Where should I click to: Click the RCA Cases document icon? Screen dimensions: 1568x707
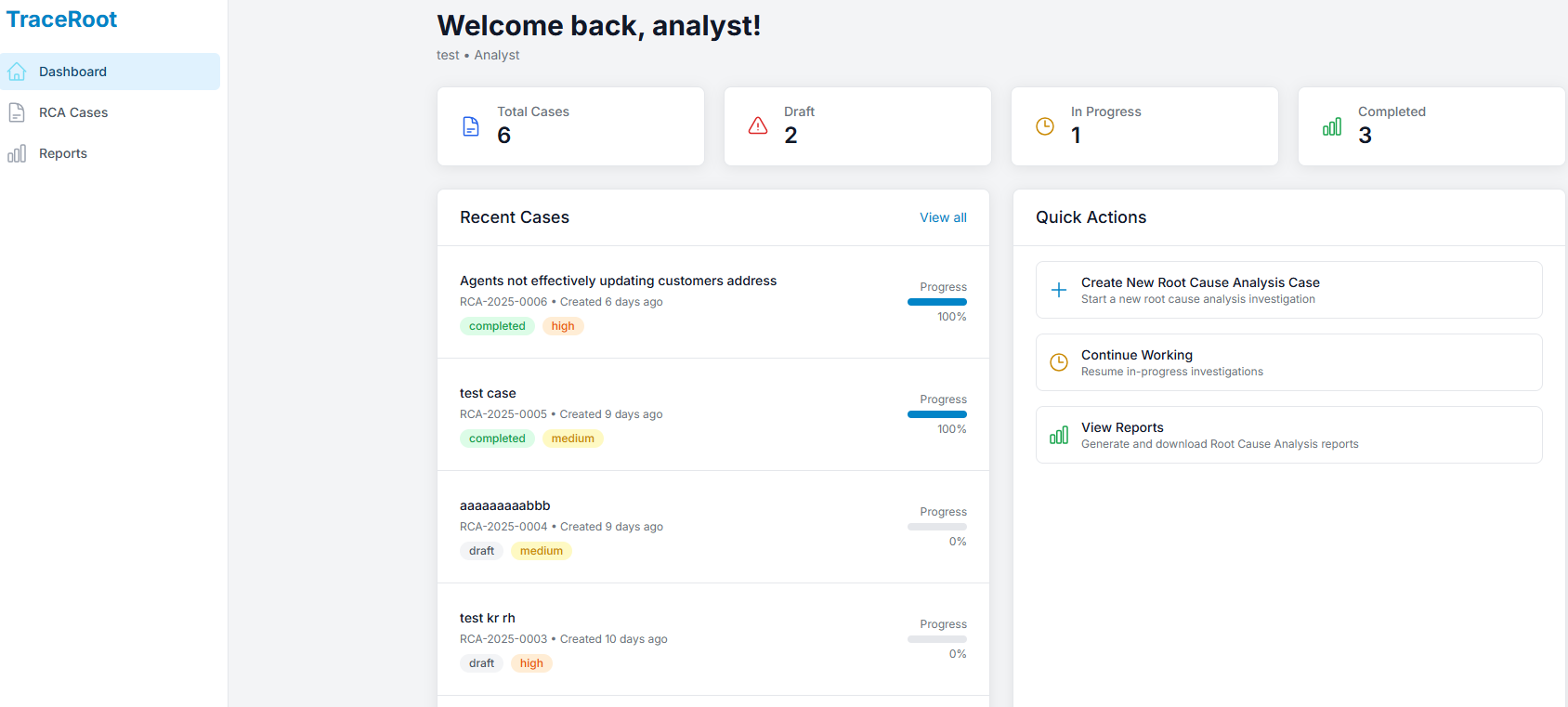(17, 112)
